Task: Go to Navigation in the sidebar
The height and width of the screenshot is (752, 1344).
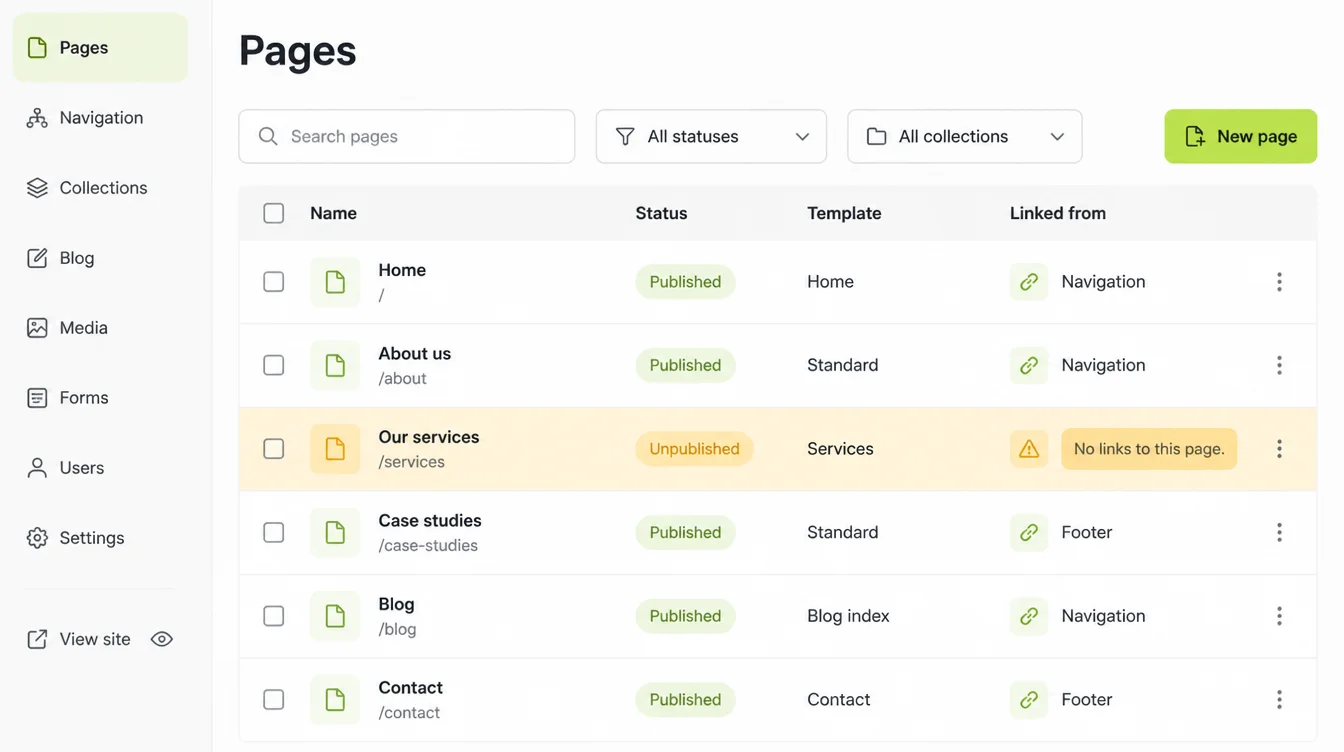Action: coord(100,118)
